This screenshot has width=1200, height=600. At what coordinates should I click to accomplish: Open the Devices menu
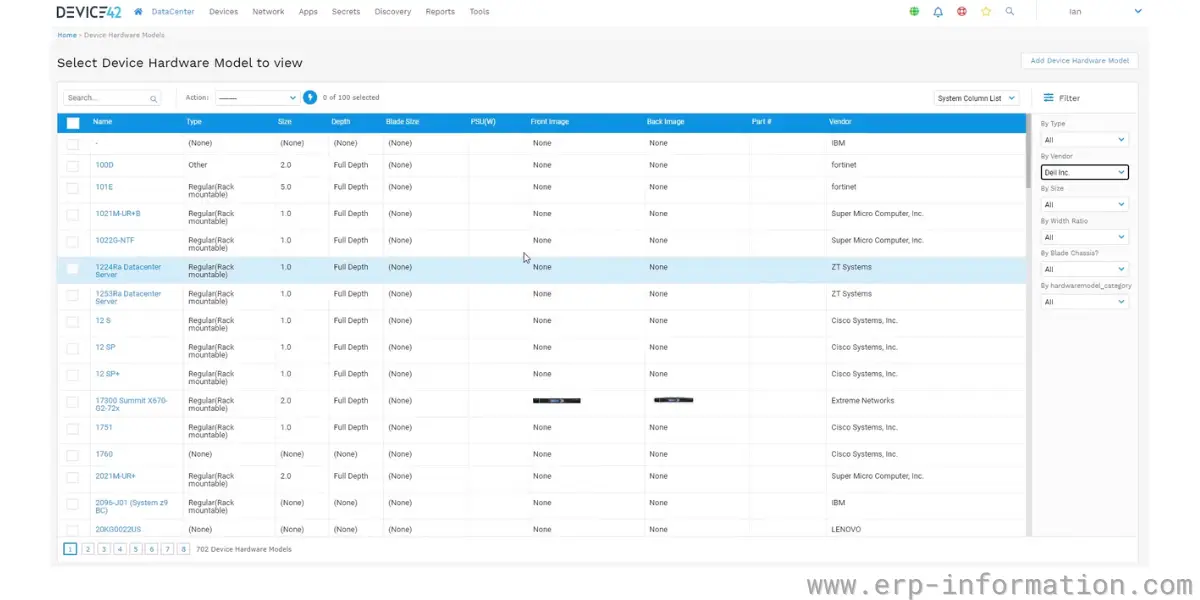(223, 12)
